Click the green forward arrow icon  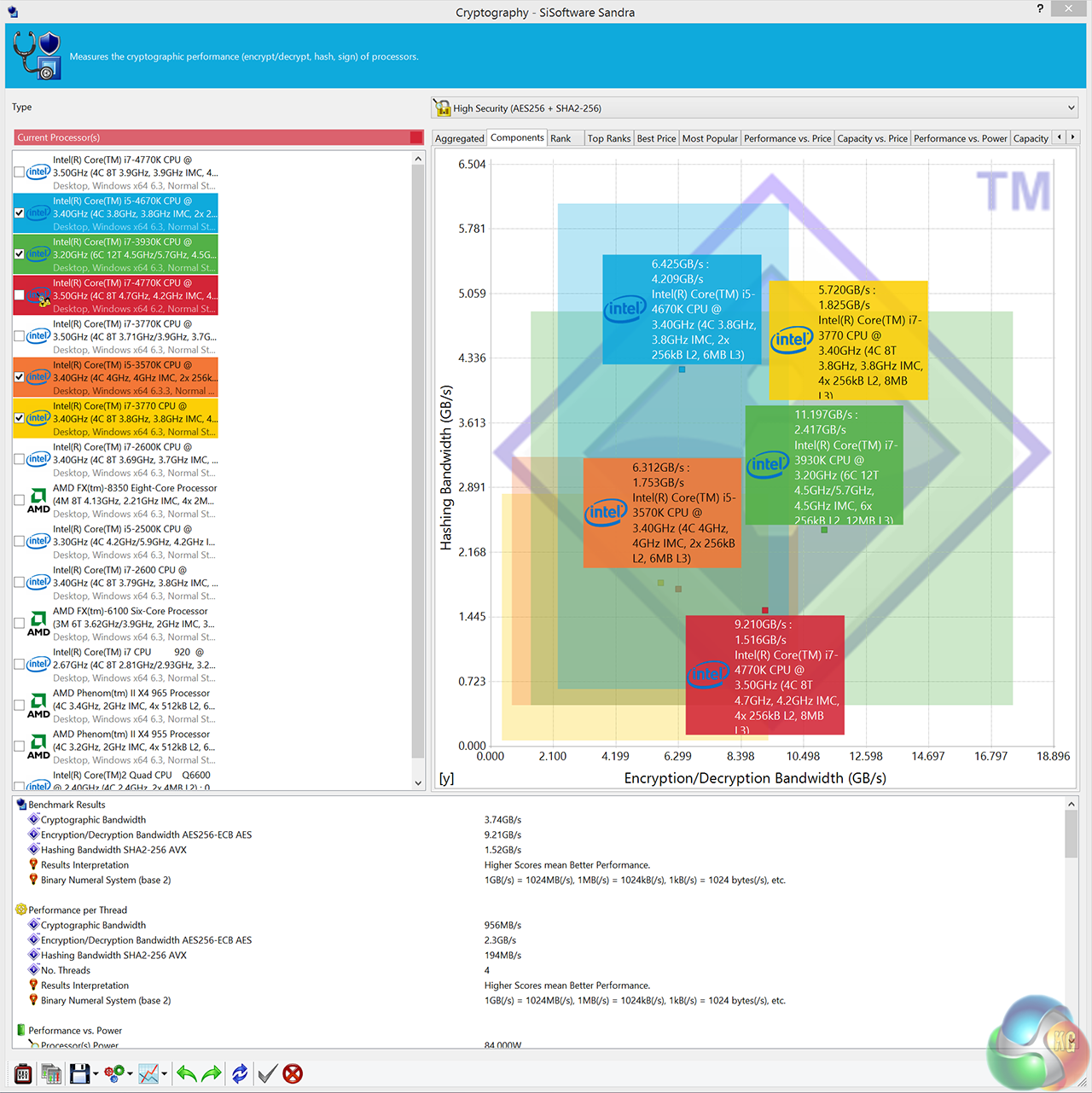tap(212, 1073)
